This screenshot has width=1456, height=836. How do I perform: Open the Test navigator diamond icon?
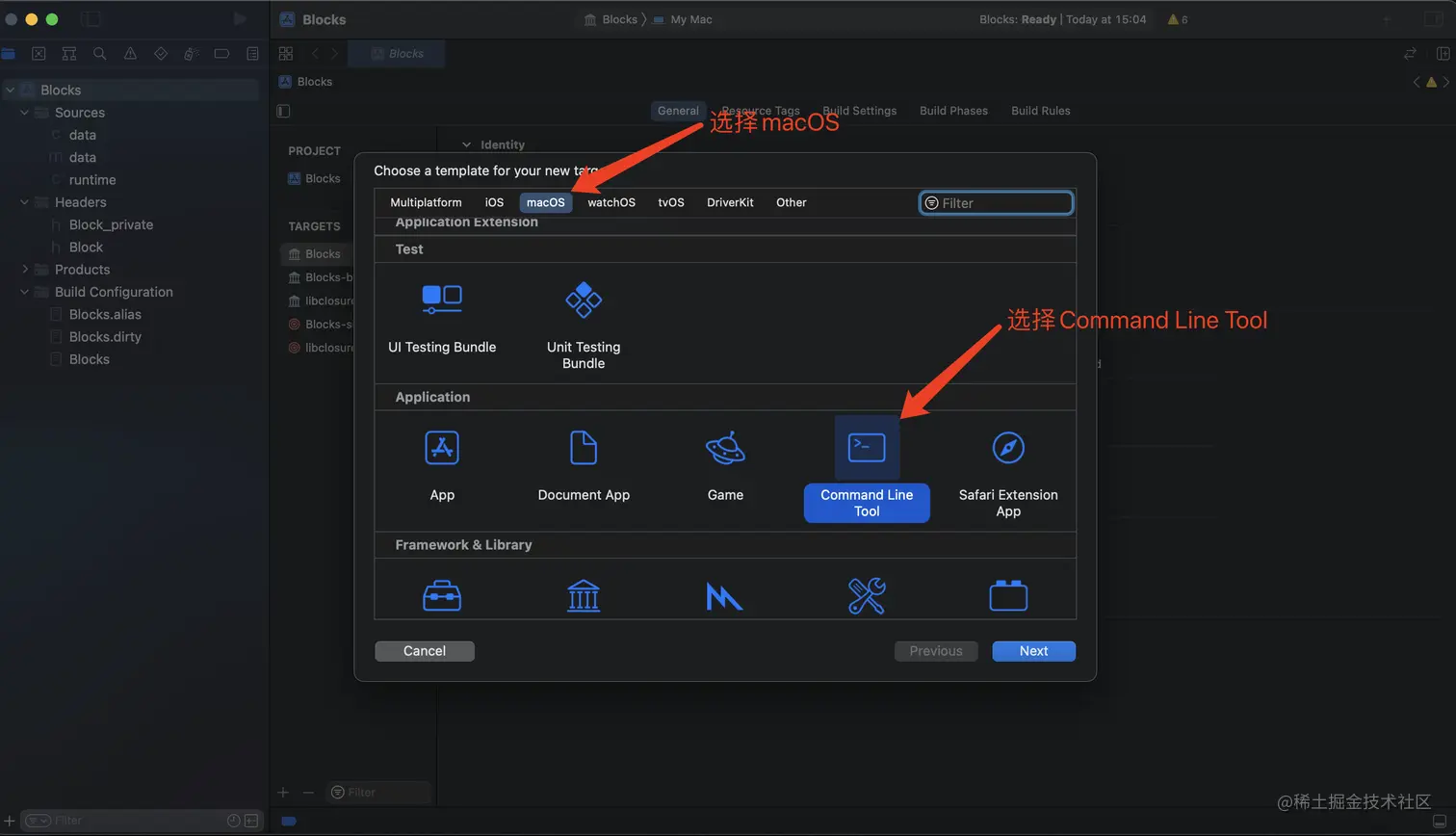pos(161,54)
